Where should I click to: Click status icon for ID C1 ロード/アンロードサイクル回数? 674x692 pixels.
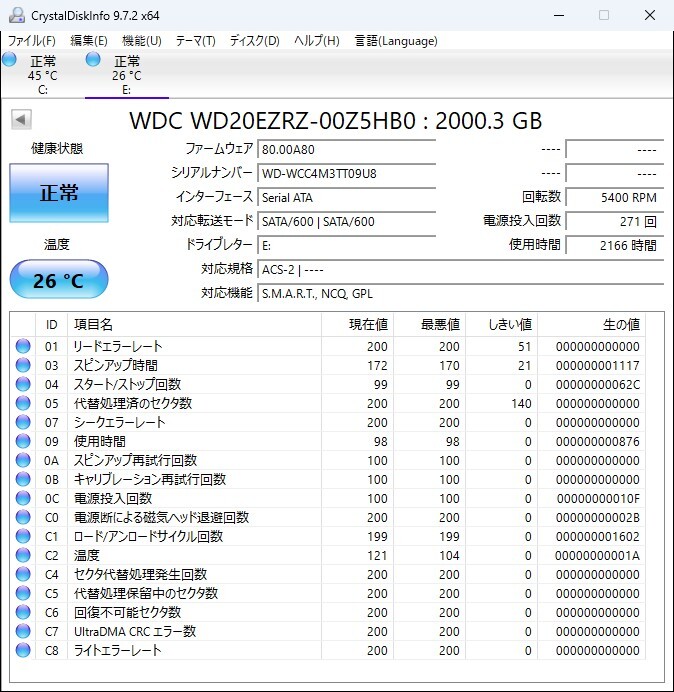[23, 536]
